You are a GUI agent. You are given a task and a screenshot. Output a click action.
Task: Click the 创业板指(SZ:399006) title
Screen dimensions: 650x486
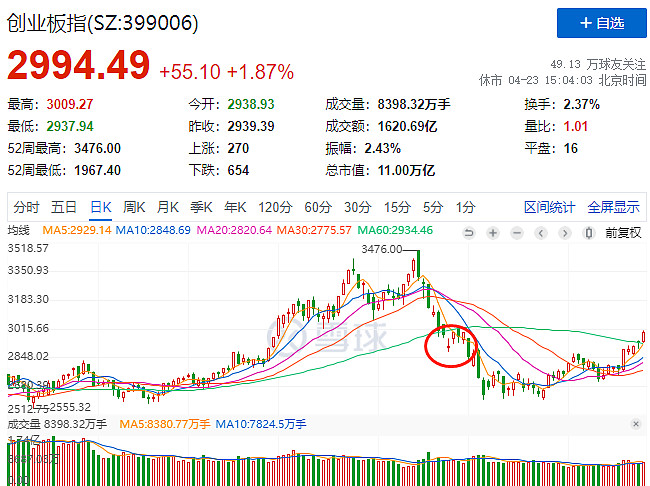point(102,23)
